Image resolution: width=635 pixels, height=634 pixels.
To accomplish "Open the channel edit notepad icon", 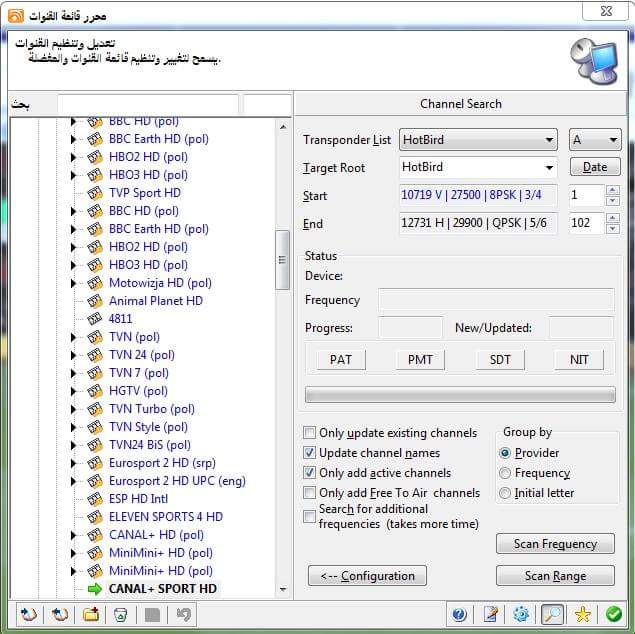I will tap(490, 614).
